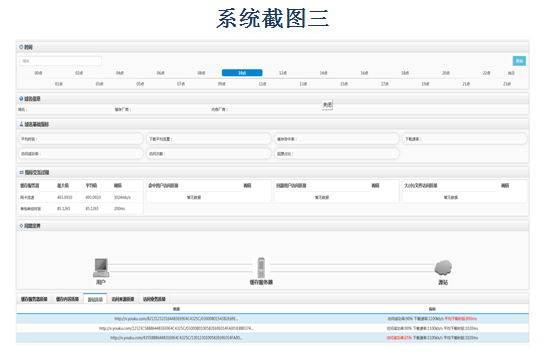Screen dimensions: 544x361
Task: Click the list icon beside 指标交互过程 header
Action: pyautogui.click(x=21, y=172)
